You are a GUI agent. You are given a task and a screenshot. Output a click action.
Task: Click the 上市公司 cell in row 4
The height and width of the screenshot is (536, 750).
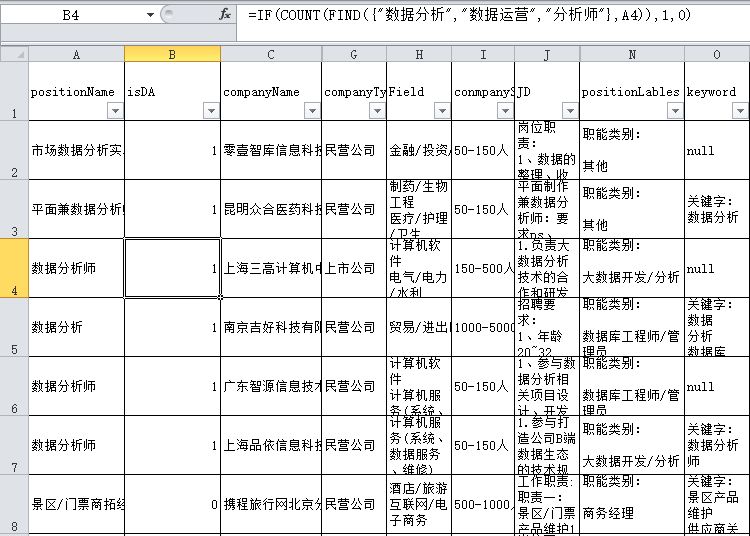pos(354,268)
